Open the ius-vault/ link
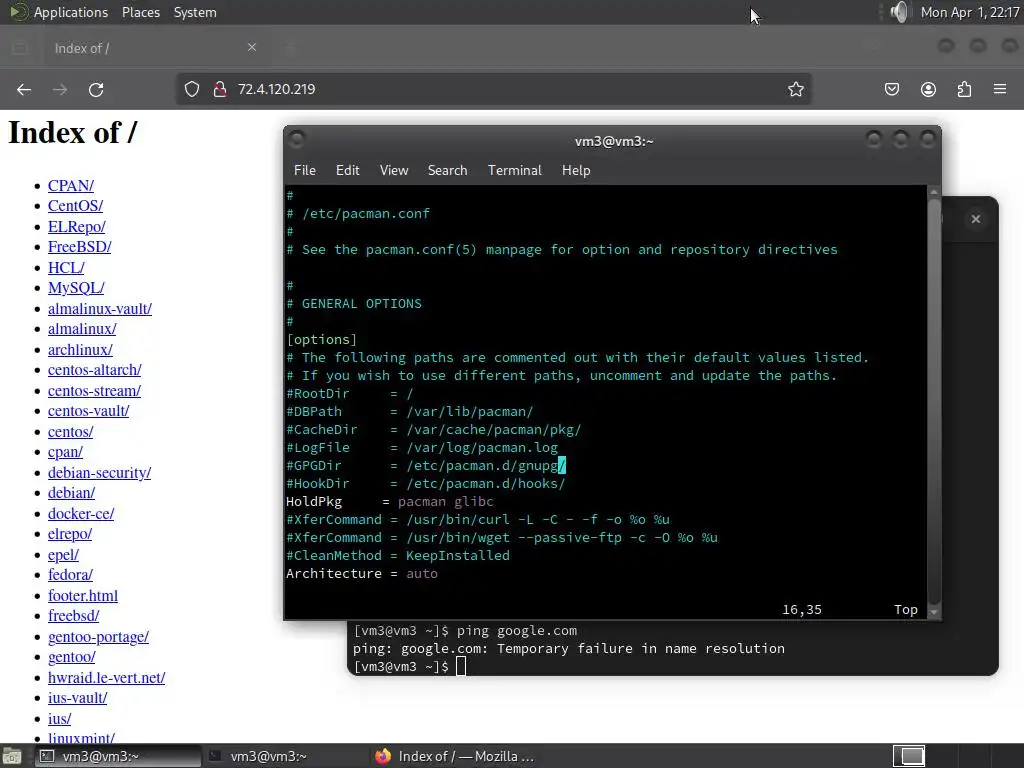 pyautogui.click(x=77, y=698)
